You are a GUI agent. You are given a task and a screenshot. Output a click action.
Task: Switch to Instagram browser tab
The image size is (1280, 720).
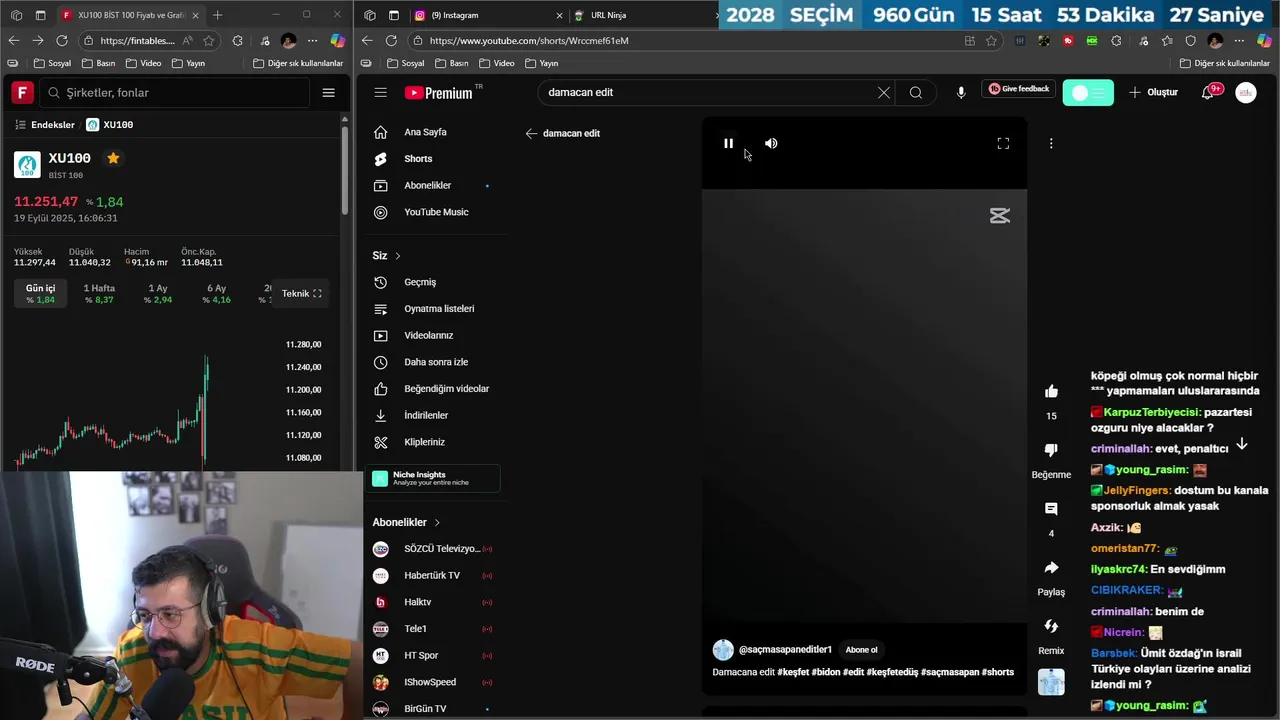(x=490, y=15)
